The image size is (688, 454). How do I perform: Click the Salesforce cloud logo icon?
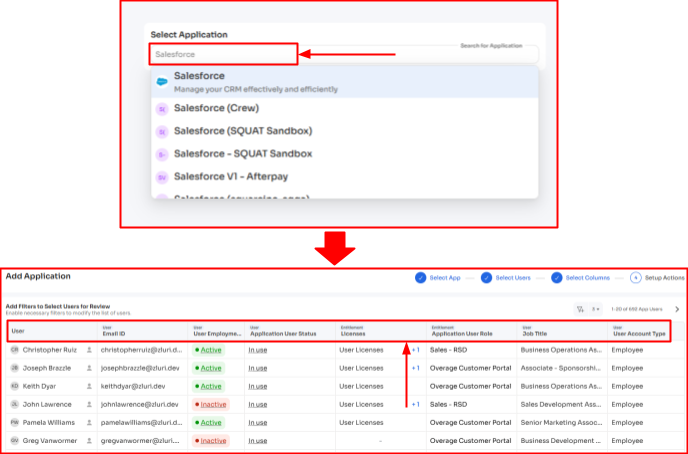[162, 82]
